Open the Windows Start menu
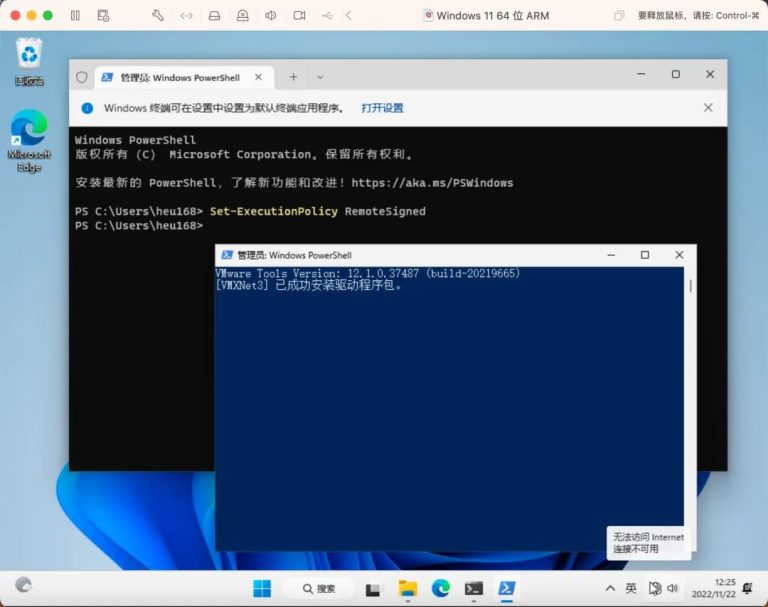This screenshot has height=607, width=768. tap(262, 588)
